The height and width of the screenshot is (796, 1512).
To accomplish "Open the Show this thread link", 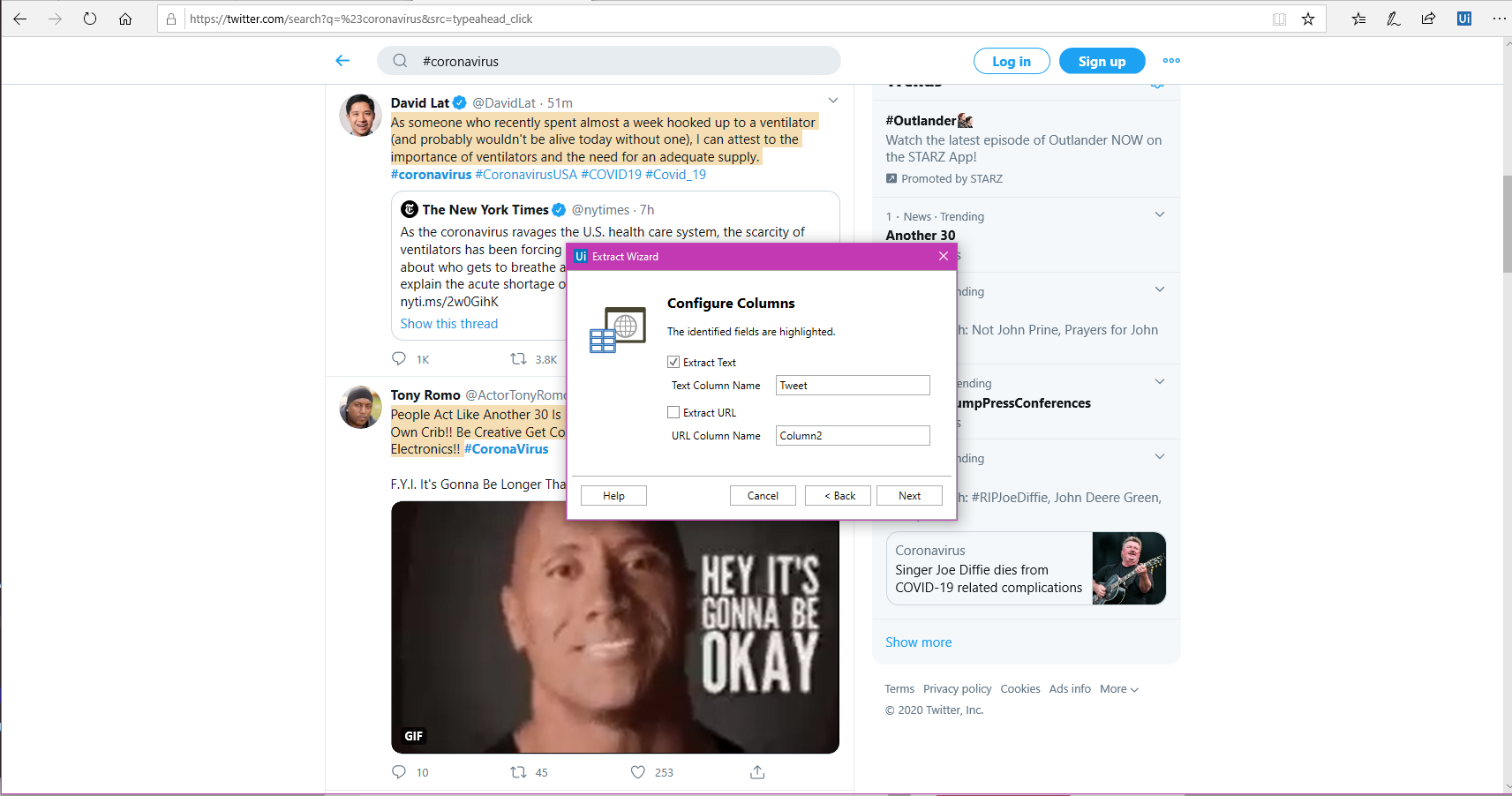I will (x=449, y=324).
